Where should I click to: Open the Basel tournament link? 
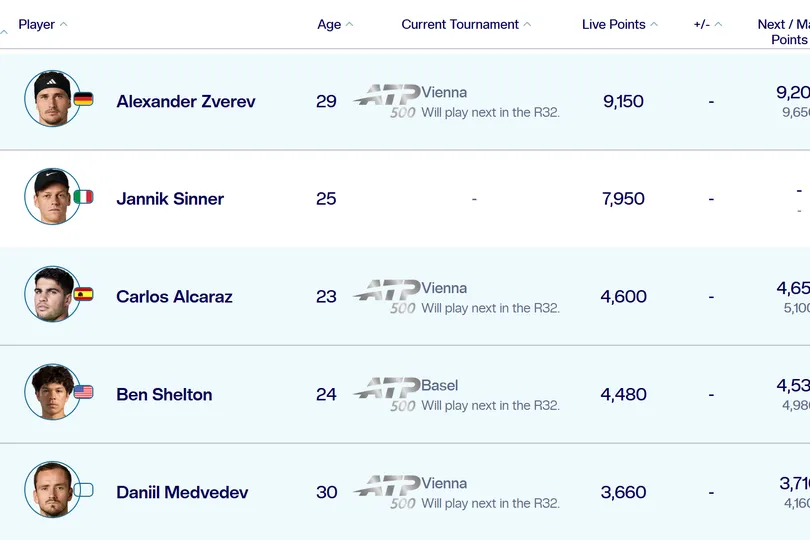pyautogui.click(x=440, y=385)
